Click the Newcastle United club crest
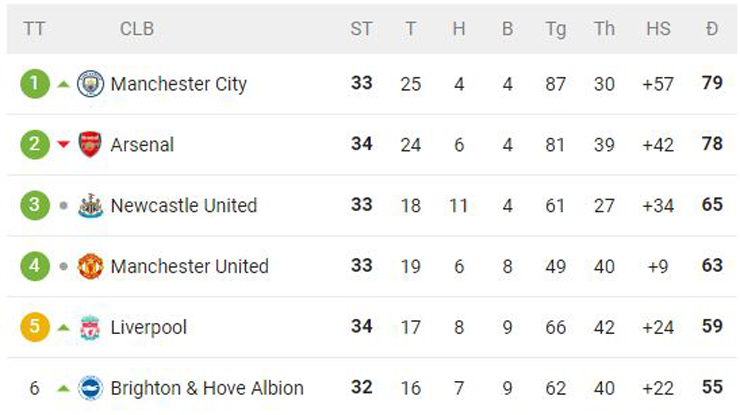Viewport: 740px width, 415px height. pos(90,206)
